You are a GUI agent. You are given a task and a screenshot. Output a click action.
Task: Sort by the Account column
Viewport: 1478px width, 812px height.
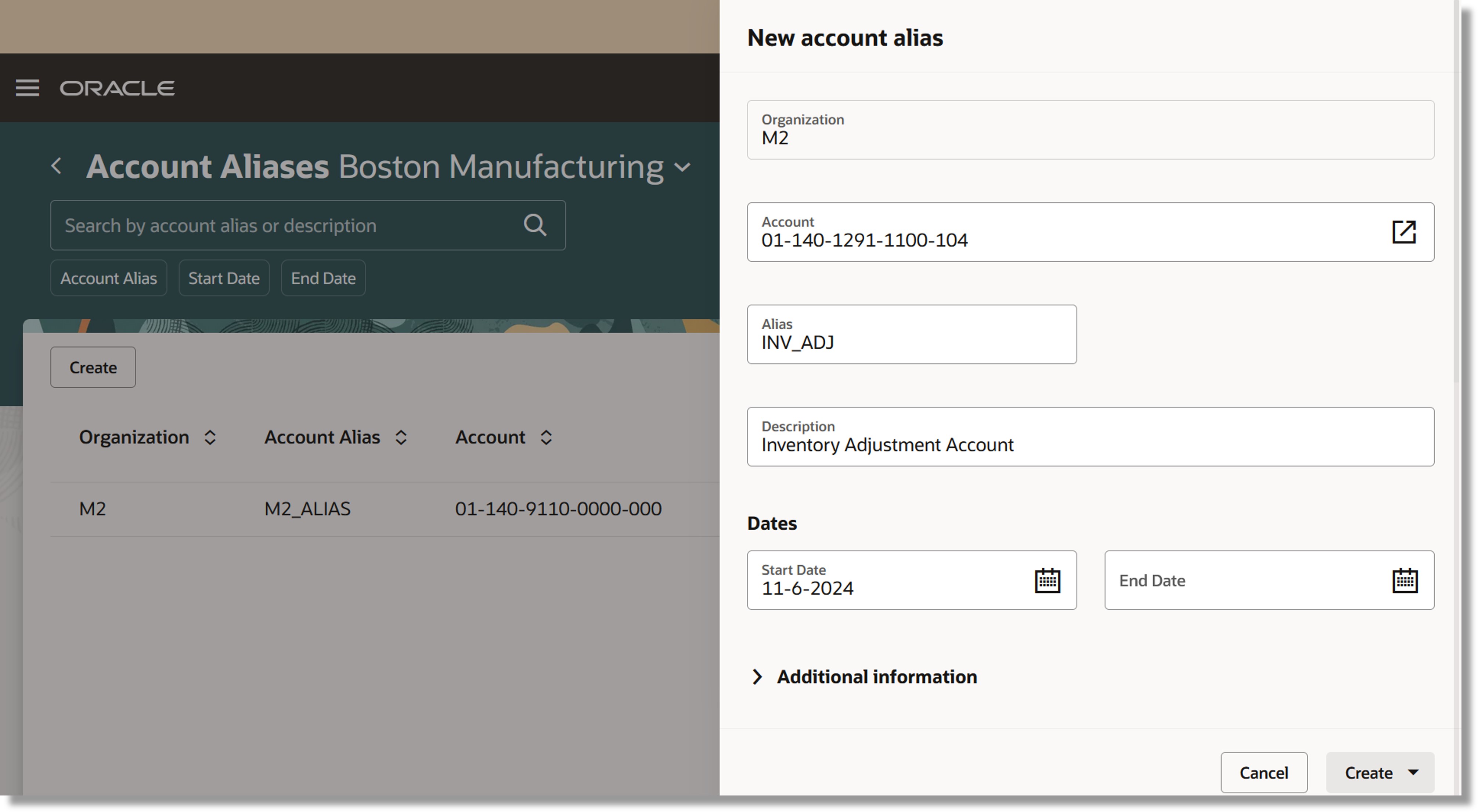546,438
